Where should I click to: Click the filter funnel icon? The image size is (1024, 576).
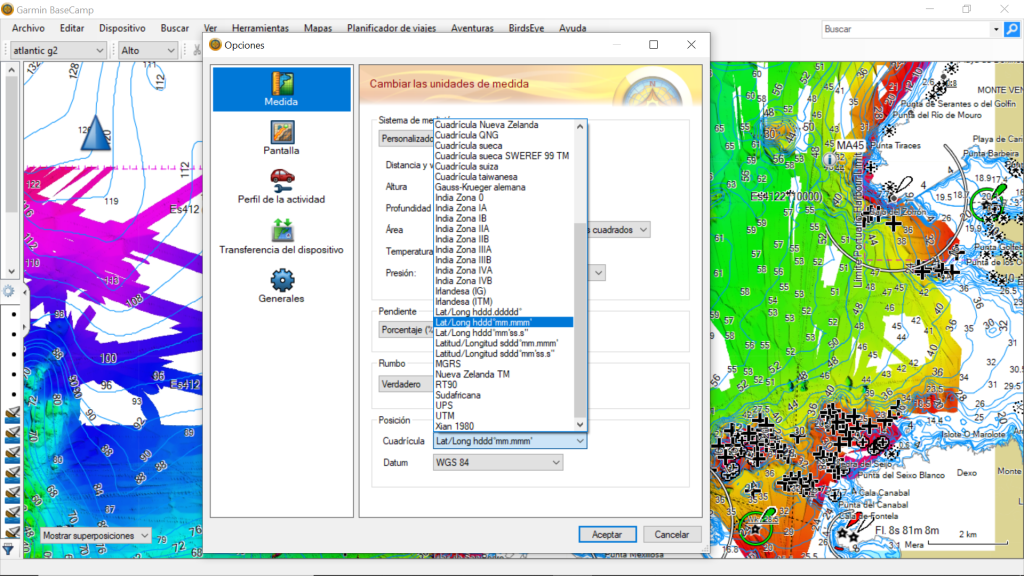click(x=8, y=549)
